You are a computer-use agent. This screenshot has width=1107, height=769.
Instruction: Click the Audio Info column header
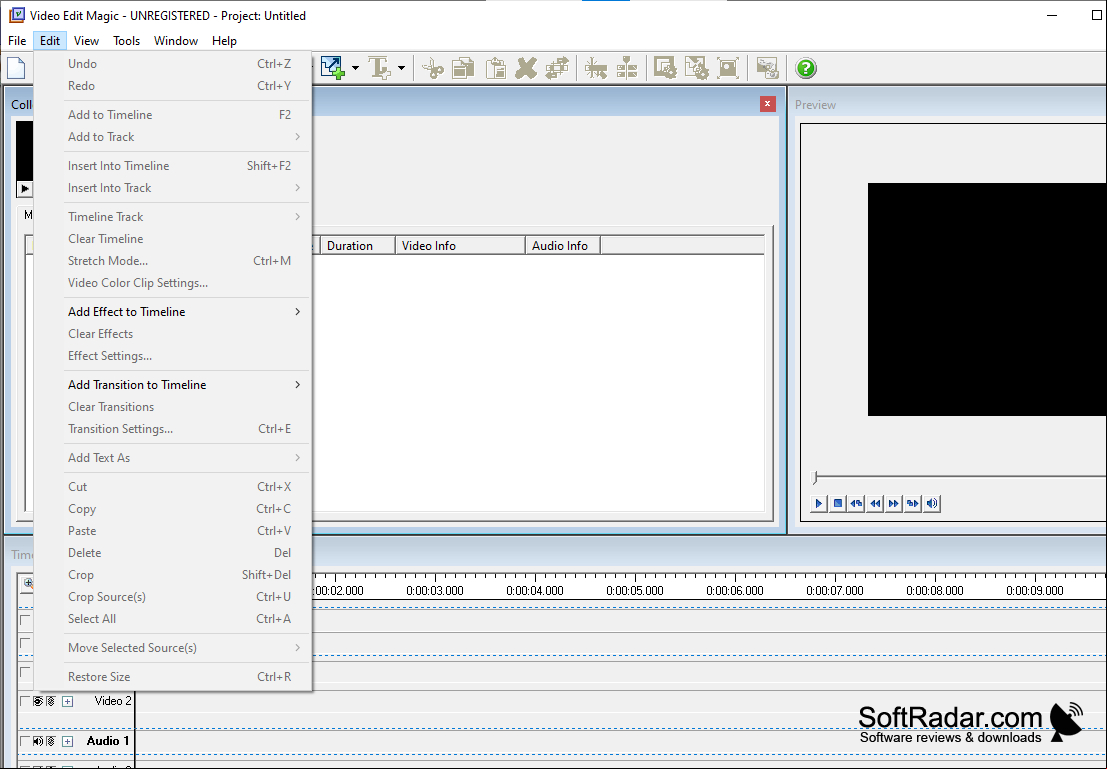click(x=563, y=246)
